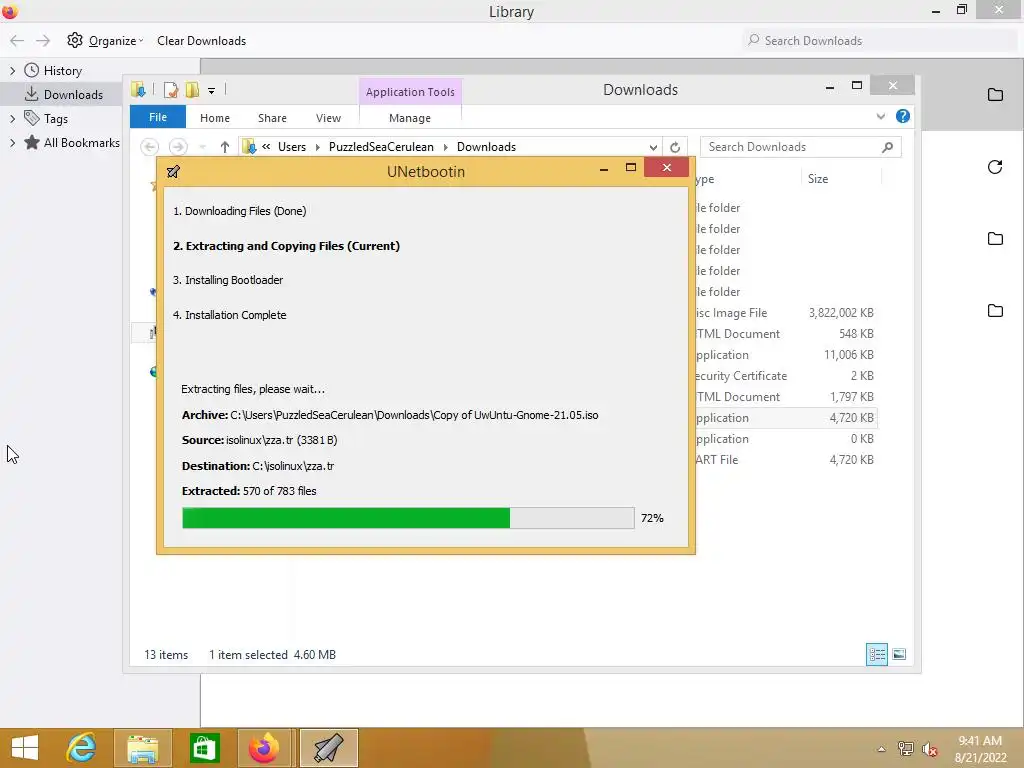Click the Library refresh circular arrow icon
Viewport: 1024px width, 768px height.
coord(995,167)
